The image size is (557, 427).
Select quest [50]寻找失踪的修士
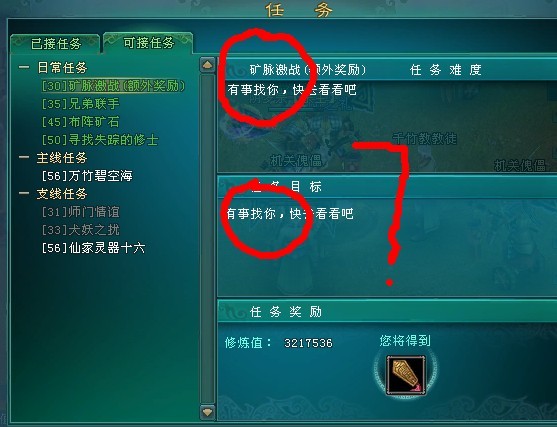pos(100,140)
